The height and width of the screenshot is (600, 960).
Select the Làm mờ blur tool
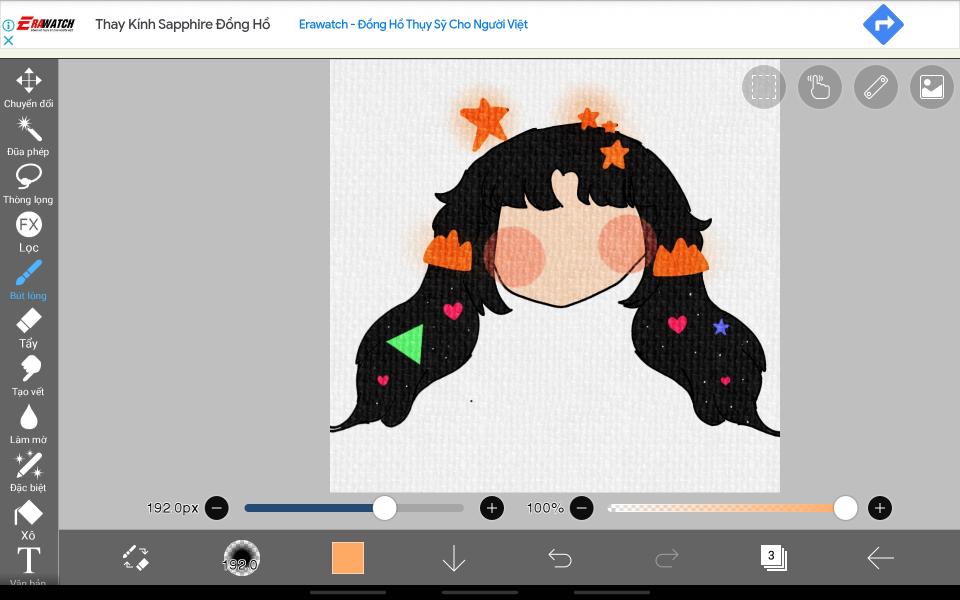coord(28,424)
